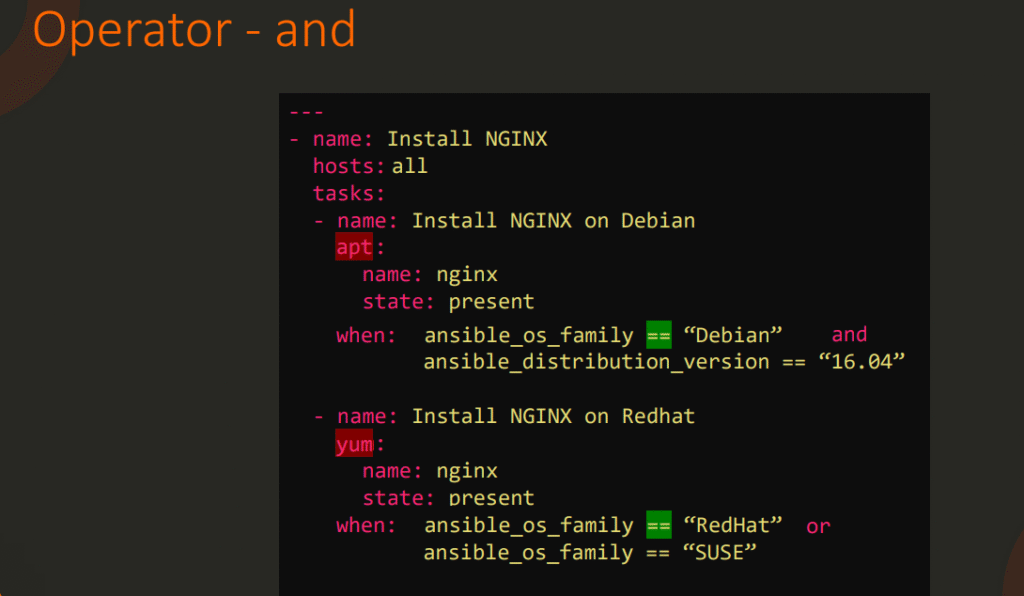Click the "16.04" version string
Image resolution: width=1024 pixels, height=596 pixels.
862,362
